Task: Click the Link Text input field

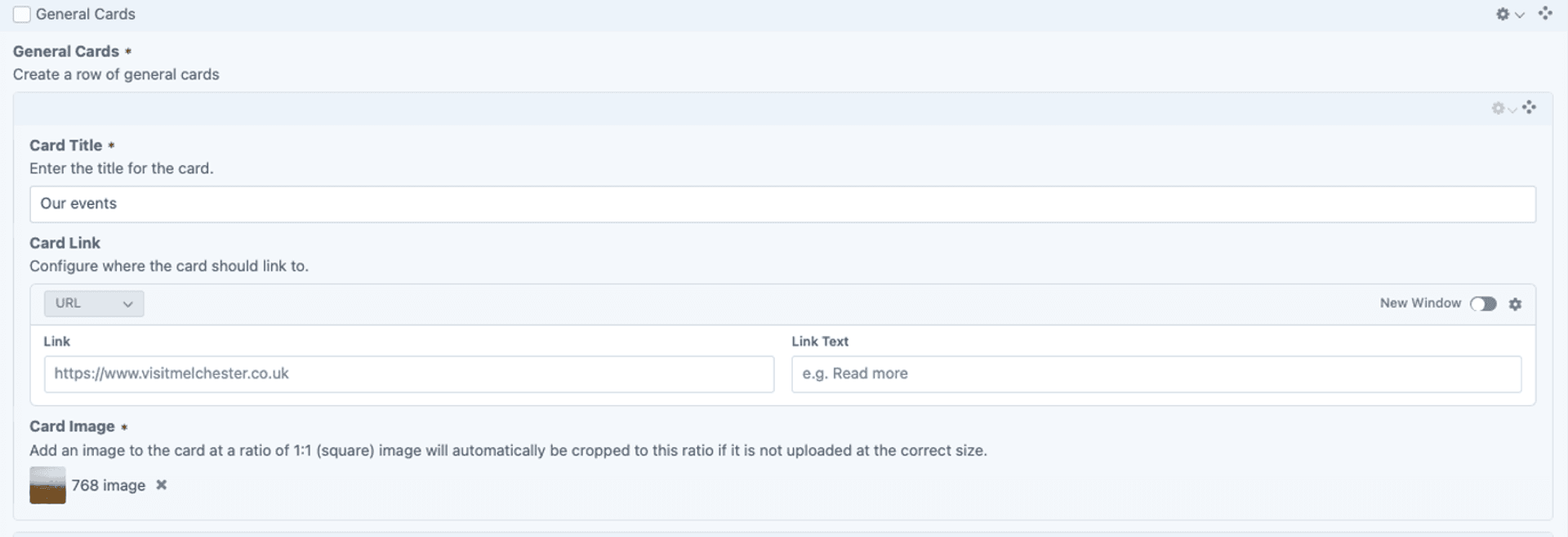Action: tap(1156, 374)
